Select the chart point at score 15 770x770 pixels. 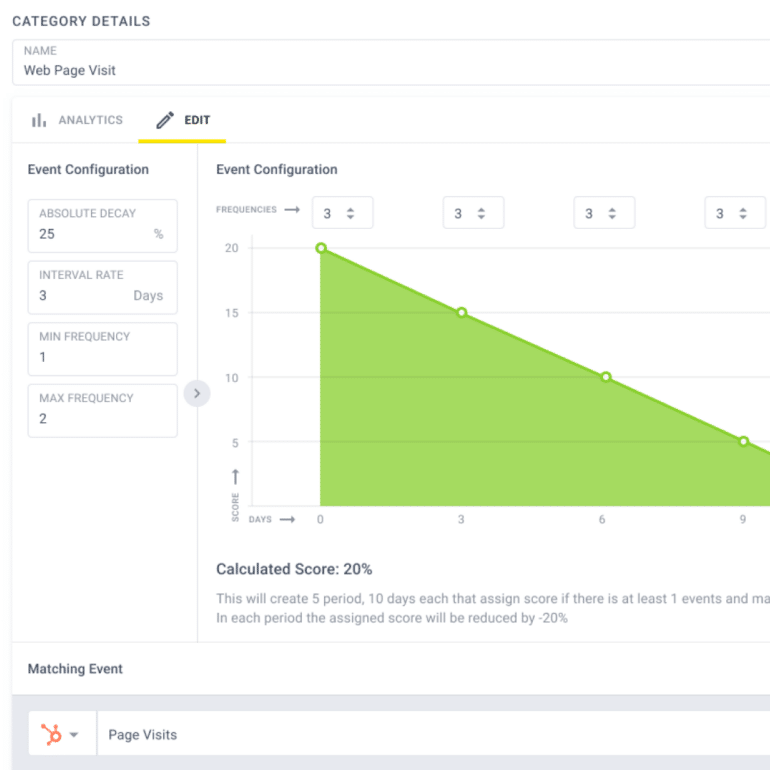(462, 312)
